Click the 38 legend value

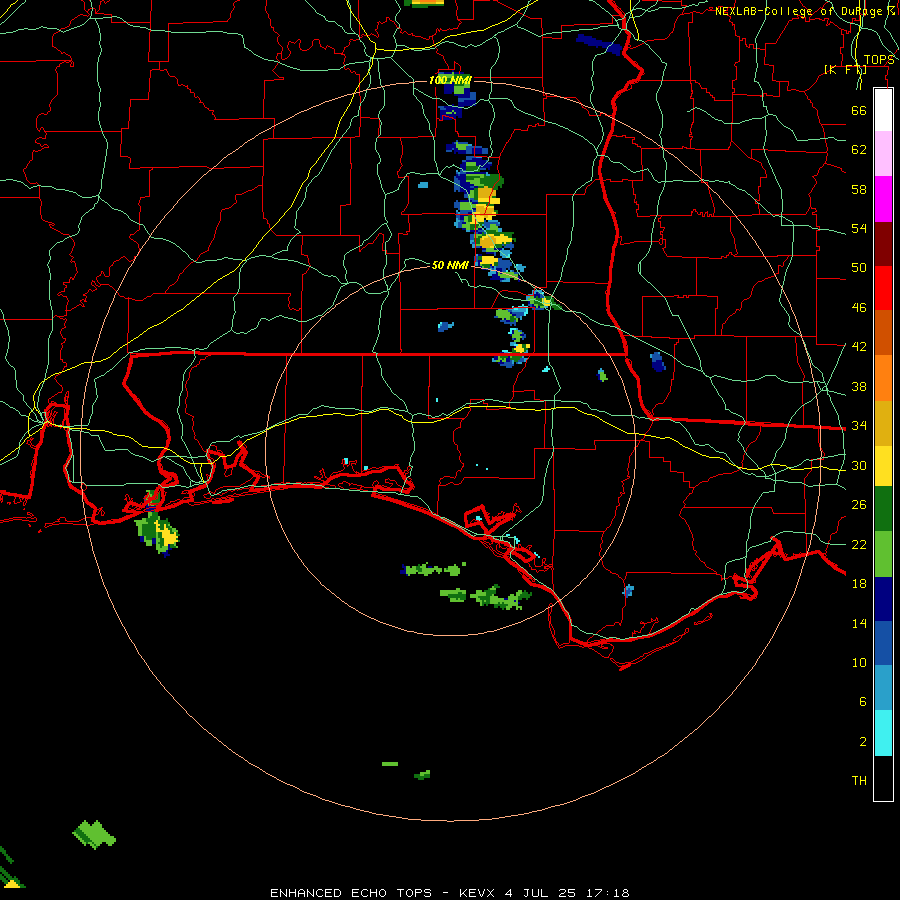(x=859, y=386)
